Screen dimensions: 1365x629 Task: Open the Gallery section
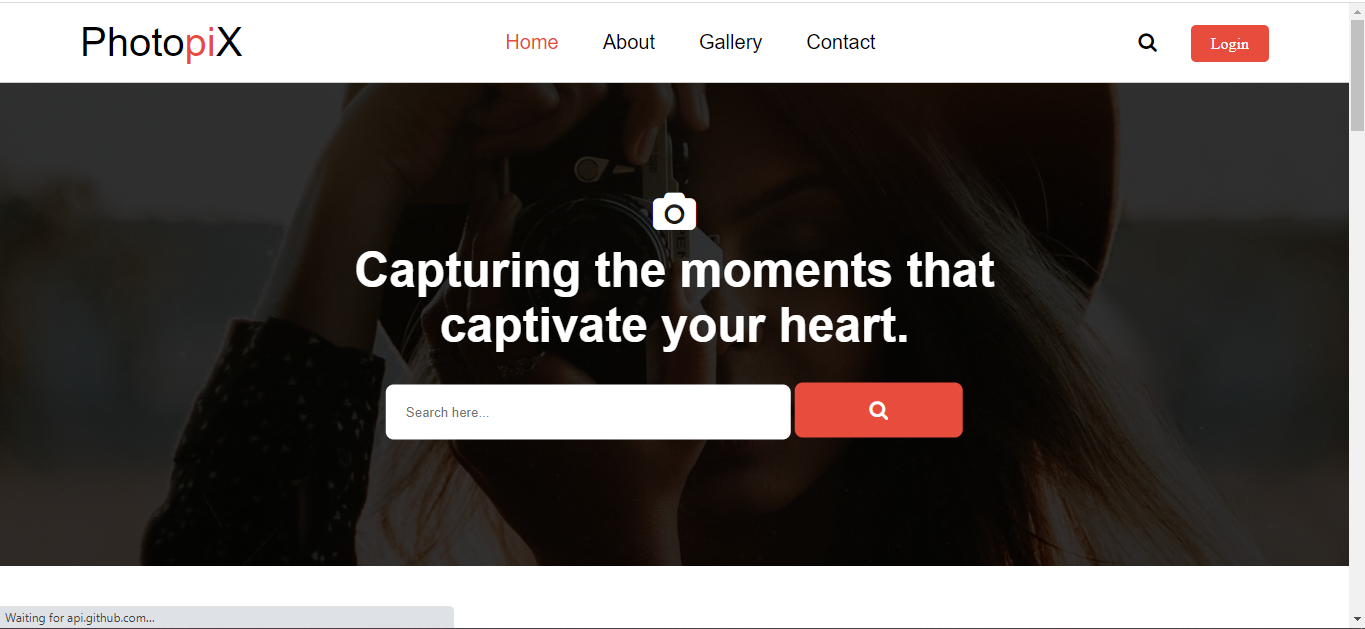pyautogui.click(x=731, y=42)
